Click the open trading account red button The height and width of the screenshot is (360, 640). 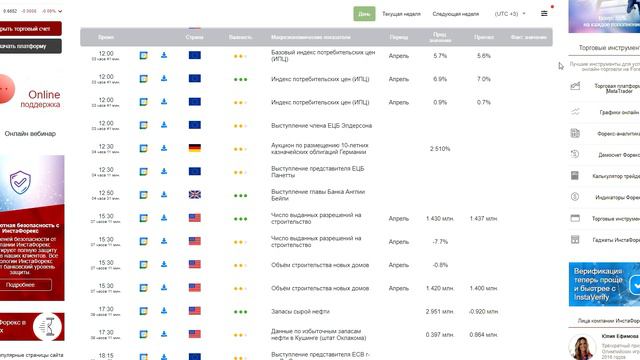pos(30,29)
